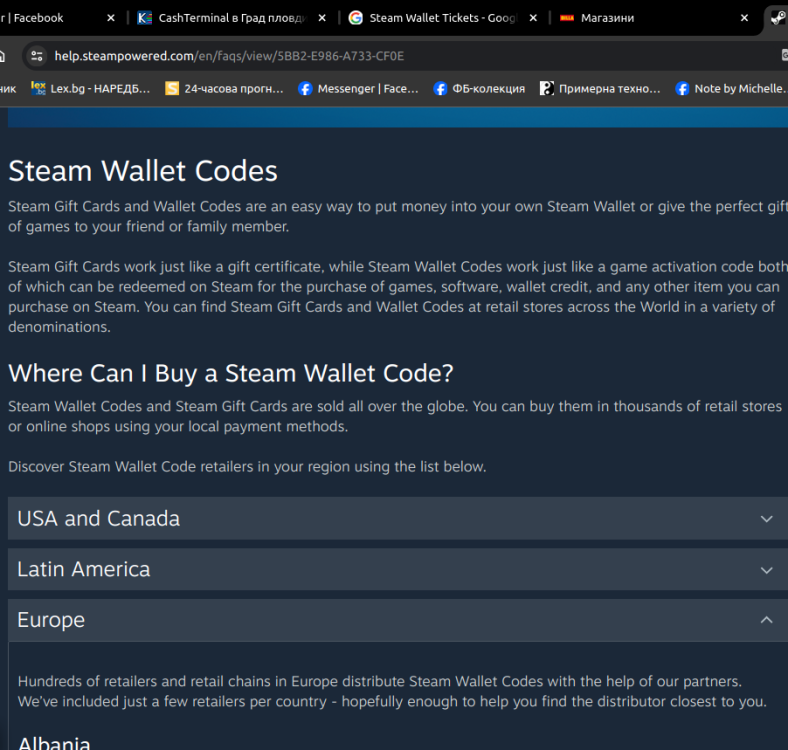Click the Latin America chevron arrow
Viewport: 788px width, 750px height.
click(x=766, y=570)
